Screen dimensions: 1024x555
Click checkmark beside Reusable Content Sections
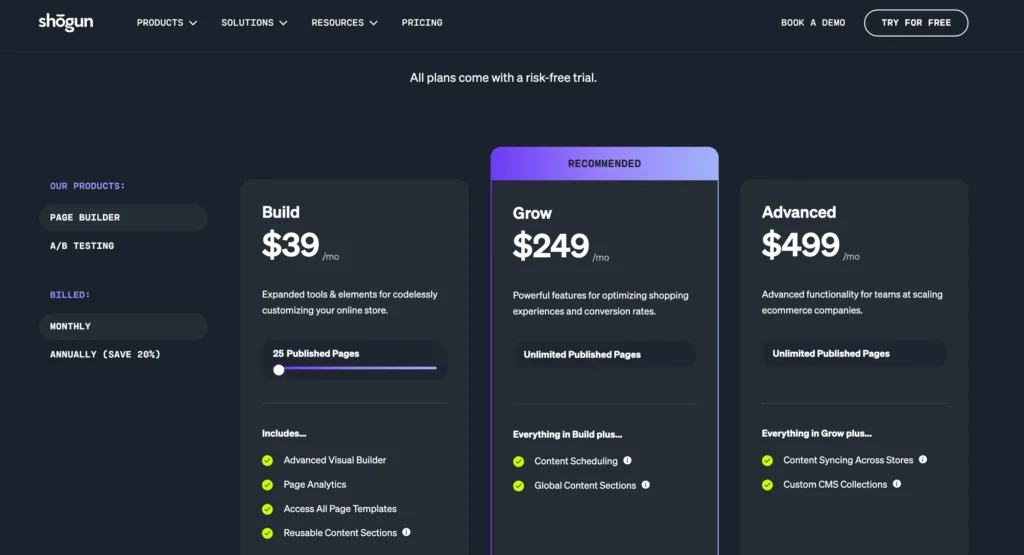click(x=267, y=533)
